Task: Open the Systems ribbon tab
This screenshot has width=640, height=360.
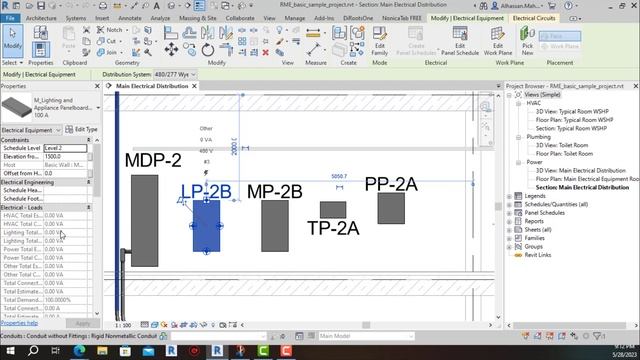Action: (x=76, y=18)
